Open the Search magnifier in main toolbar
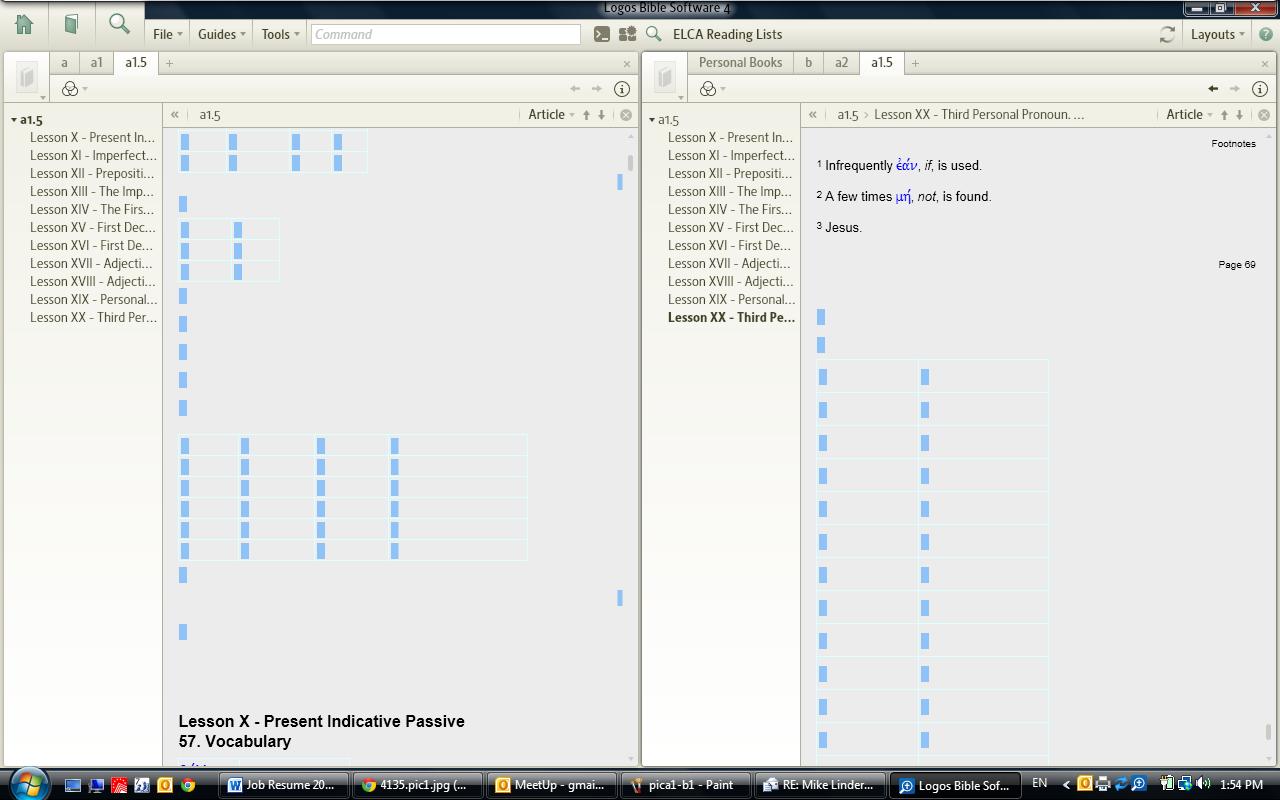Viewport: 1280px width, 800px height. (119, 24)
